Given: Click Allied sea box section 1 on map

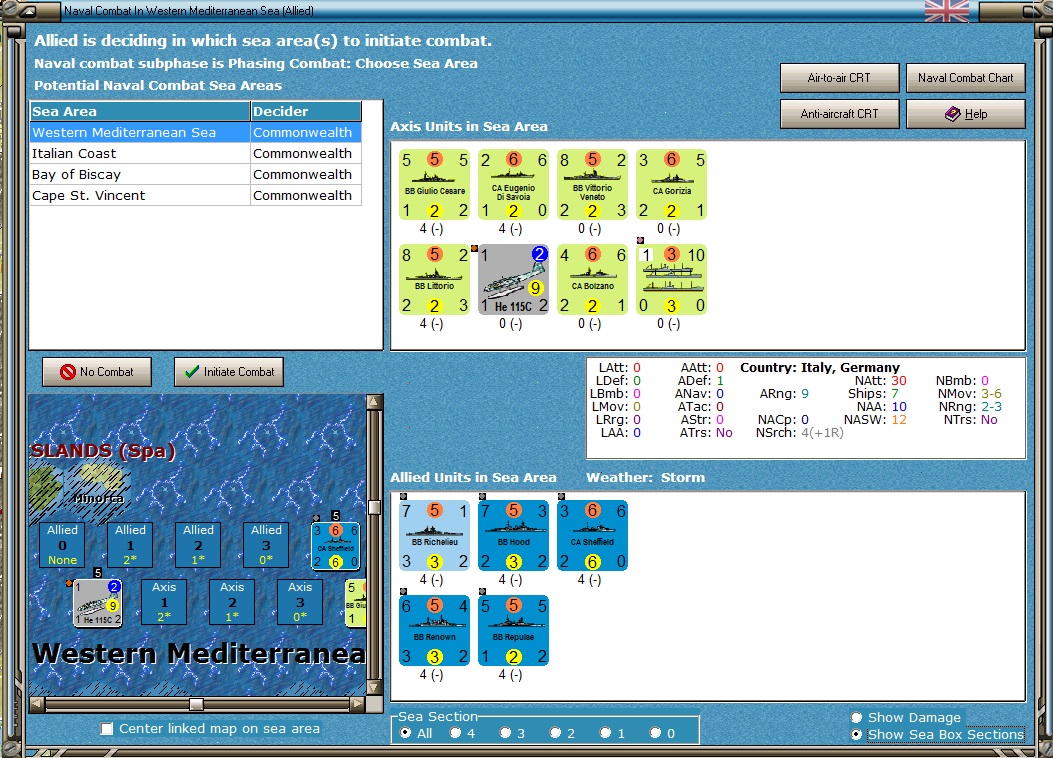Looking at the screenshot, I should click(x=130, y=544).
